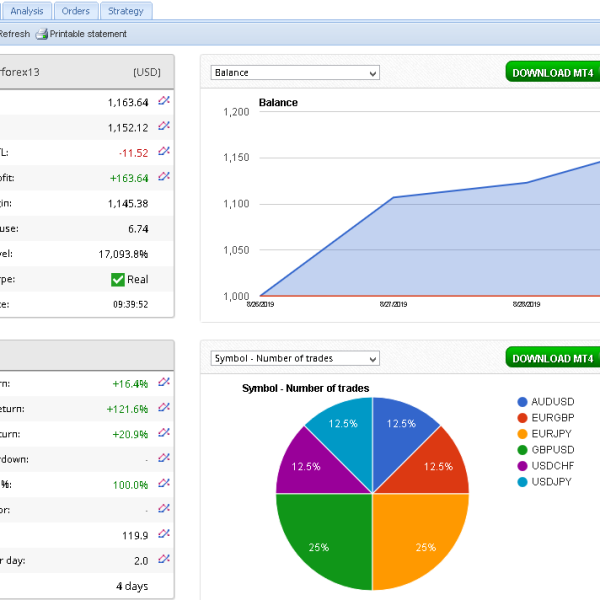Open the chart icon beside +16.4%

(x=164, y=382)
